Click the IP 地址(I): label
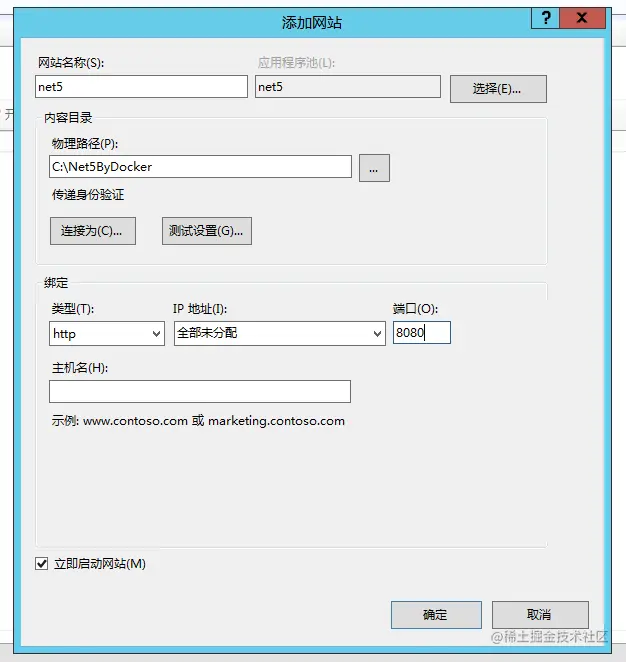The height and width of the screenshot is (662, 626). click(200, 309)
